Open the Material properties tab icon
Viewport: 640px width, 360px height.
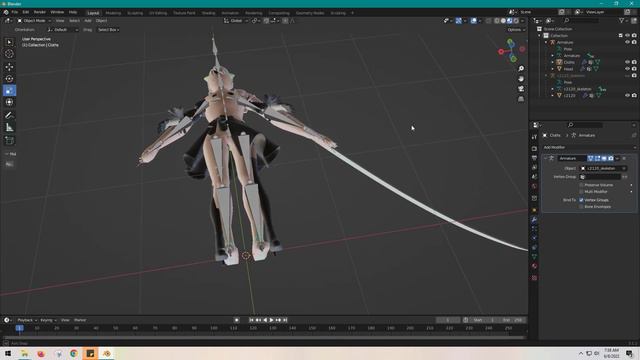[534, 266]
